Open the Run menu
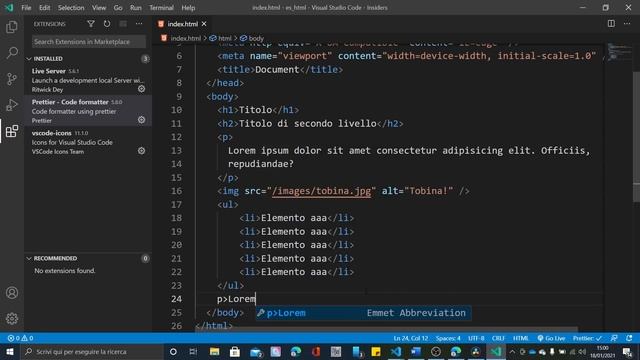This screenshot has height=360, width=640. 136,8
